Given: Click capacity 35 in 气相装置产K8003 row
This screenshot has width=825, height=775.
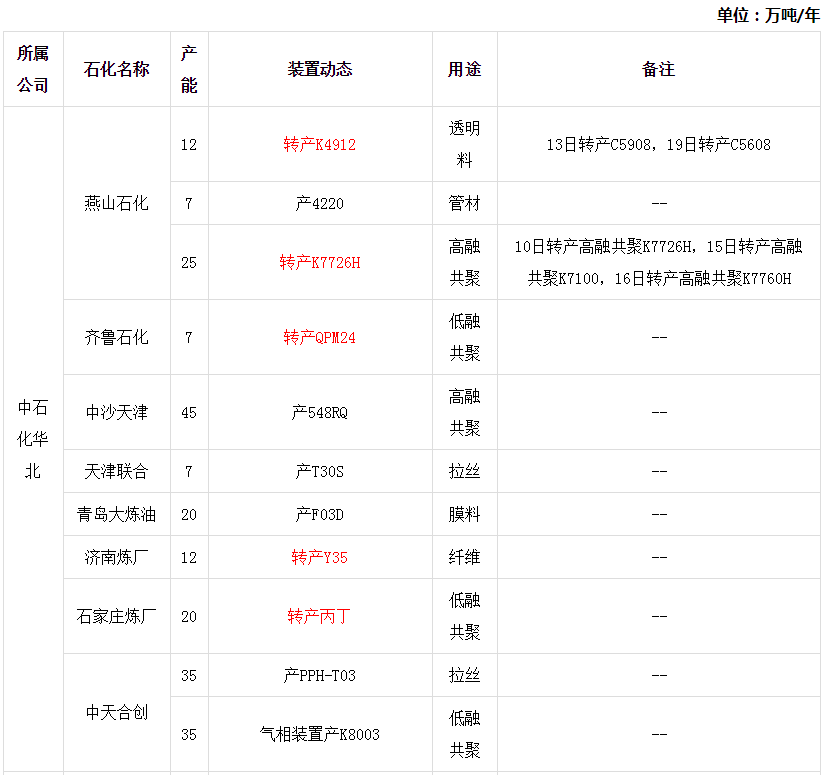Looking at the screenshot, I should 189,734.
